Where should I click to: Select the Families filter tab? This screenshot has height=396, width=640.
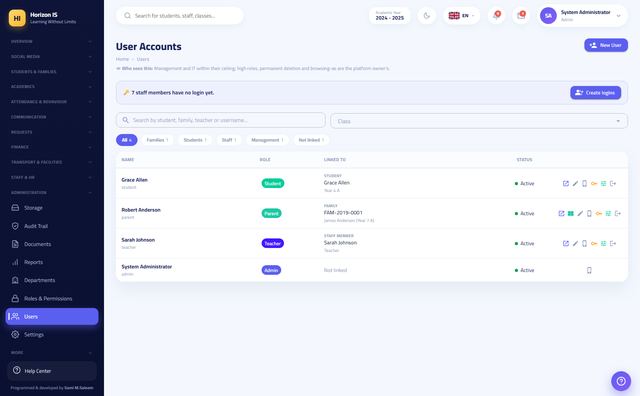pyautogui.click(x=157, y=140)
